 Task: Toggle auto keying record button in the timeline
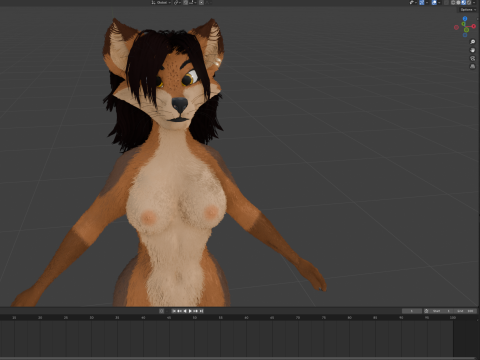[x=161, y=311]
